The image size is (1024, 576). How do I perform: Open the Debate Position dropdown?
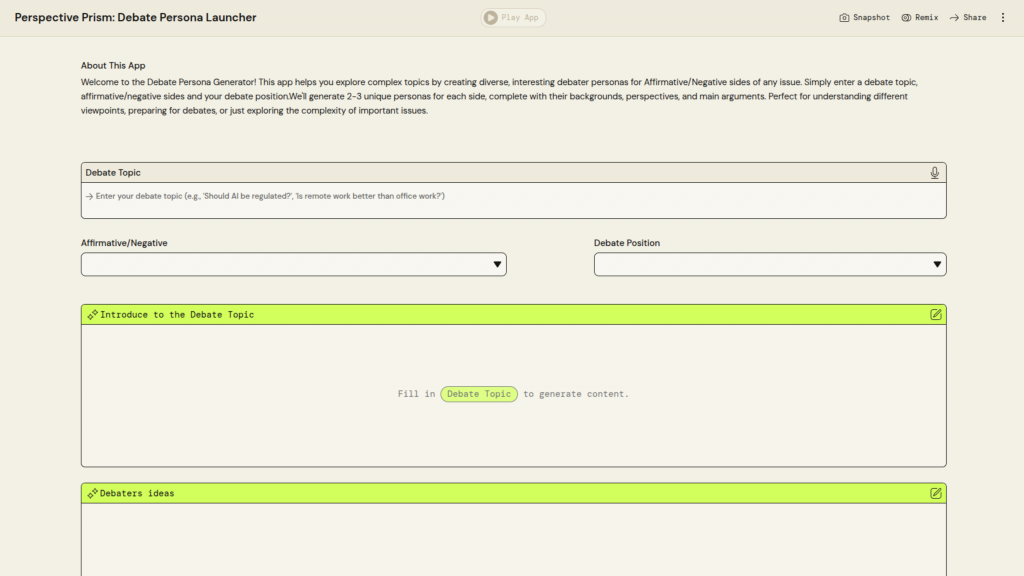pos(769,264)
